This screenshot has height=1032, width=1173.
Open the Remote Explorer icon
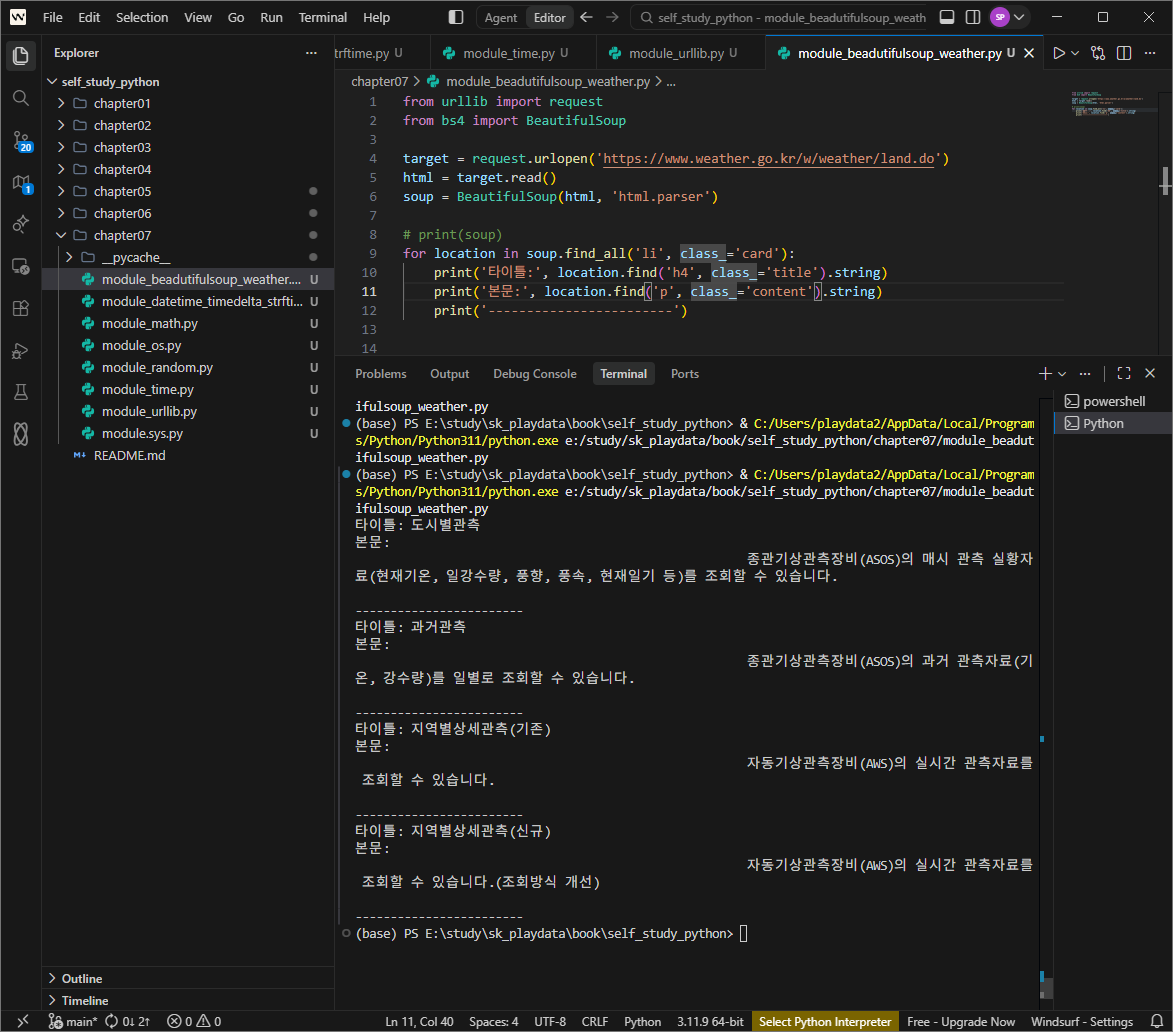point(21,266)
